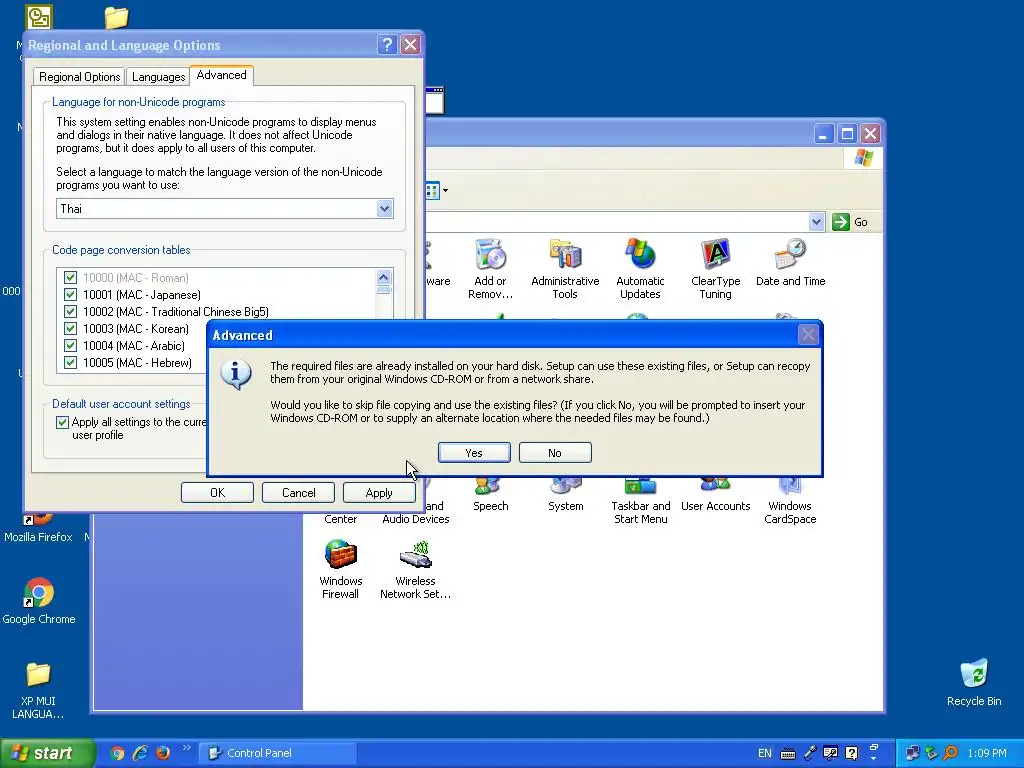This screenshot has height=768, width=1024.
Task: Uncheck Apply all settings to current user profile
Action: [63, 422]
